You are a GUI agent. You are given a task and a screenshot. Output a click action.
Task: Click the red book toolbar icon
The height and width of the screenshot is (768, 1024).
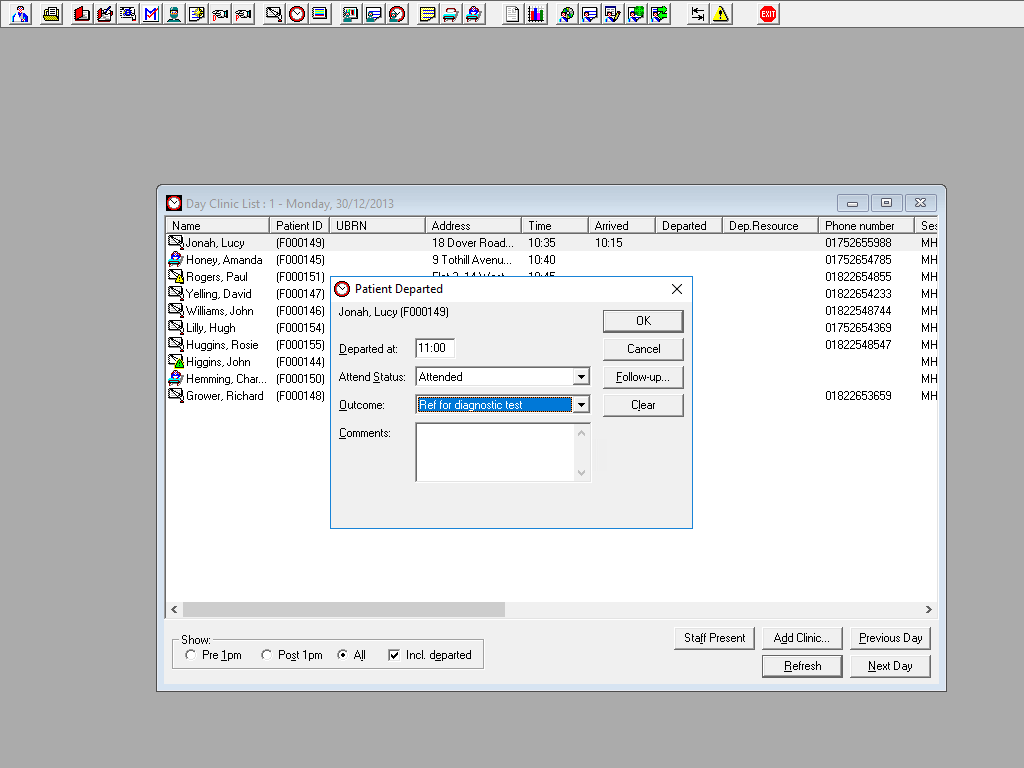tap(82, 14)
